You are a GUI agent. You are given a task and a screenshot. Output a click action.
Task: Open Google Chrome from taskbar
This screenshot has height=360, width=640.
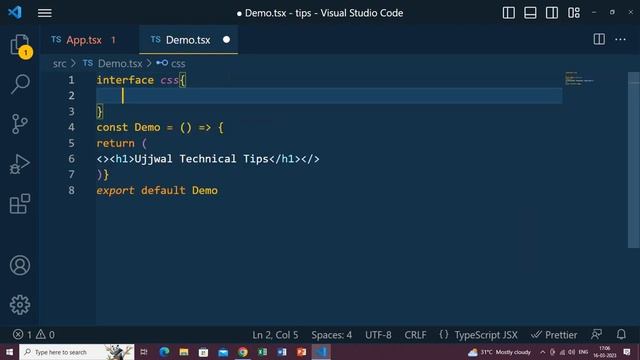tap(243, 352)
